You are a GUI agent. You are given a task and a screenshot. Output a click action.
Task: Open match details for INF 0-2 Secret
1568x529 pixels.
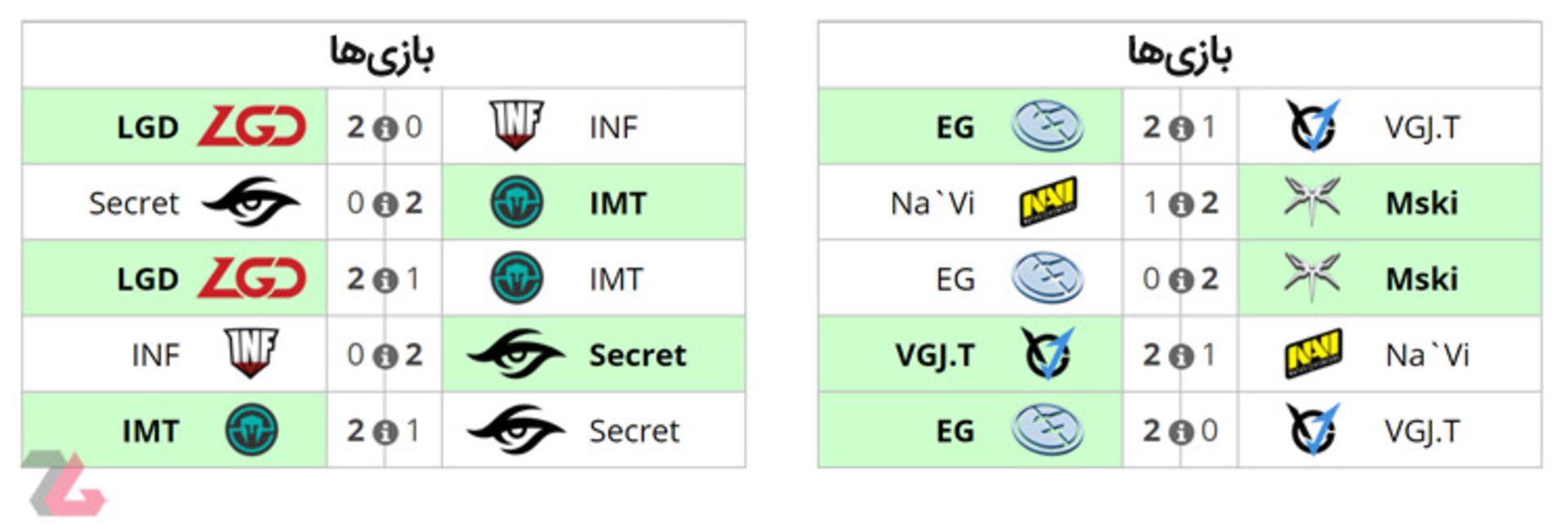pyautogui.click(x=385, y=356)
